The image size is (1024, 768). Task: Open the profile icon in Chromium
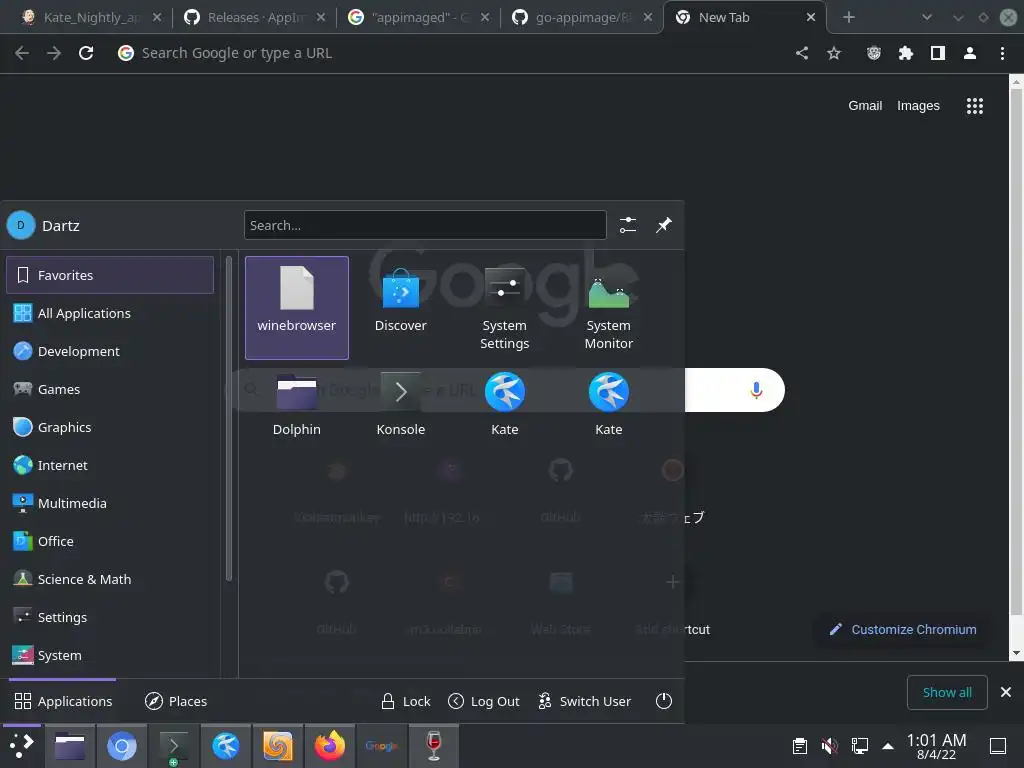[x=970, y=53]
